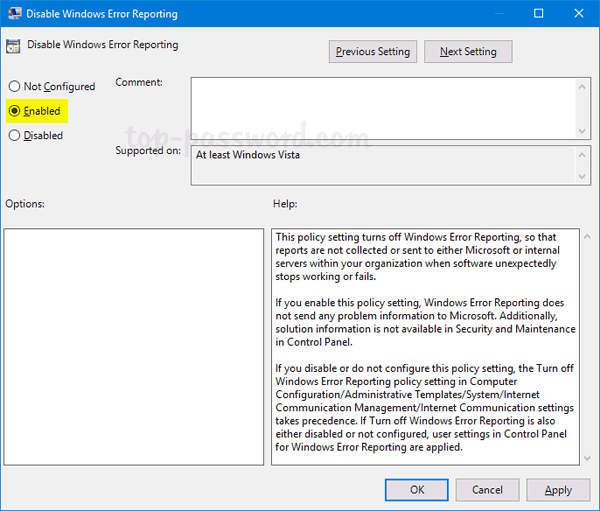Confirm changes with the OK button
The width and height of the screenshot is (600, 511).
(x=417, y=490)
